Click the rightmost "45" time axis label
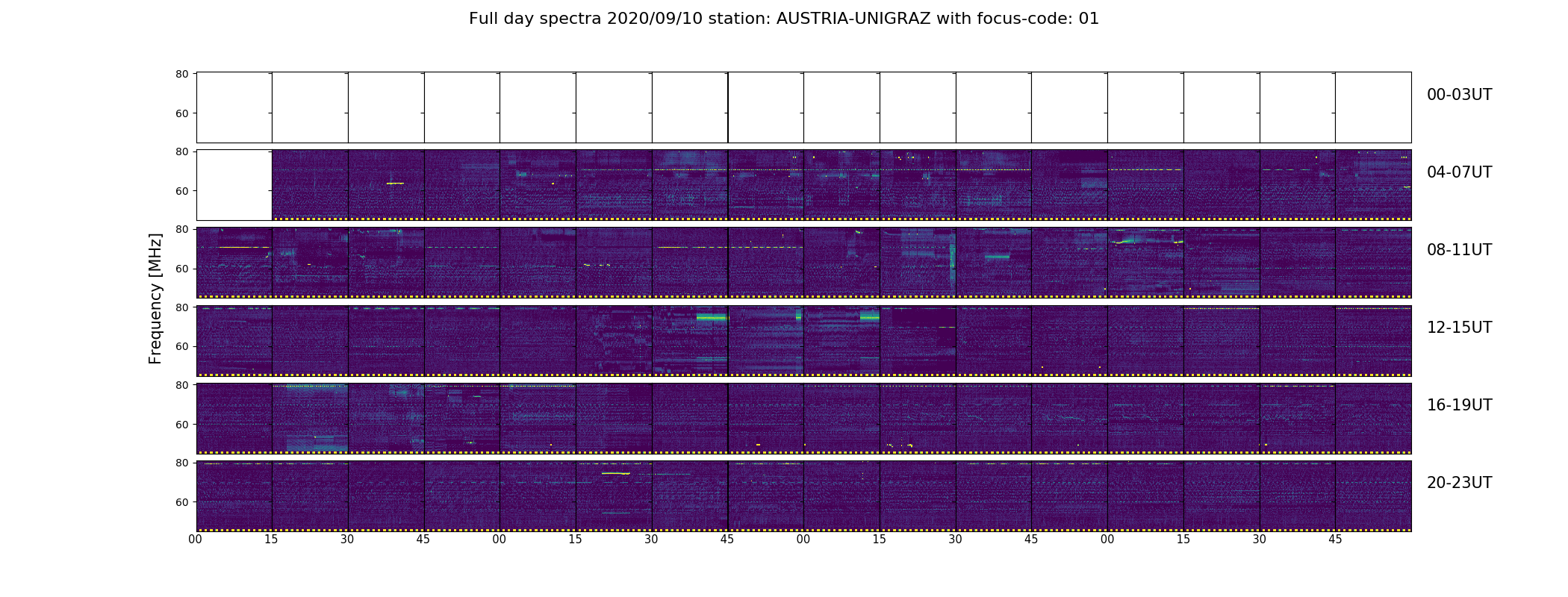Screen dimensions: 1568x597 click(1335, 540)
